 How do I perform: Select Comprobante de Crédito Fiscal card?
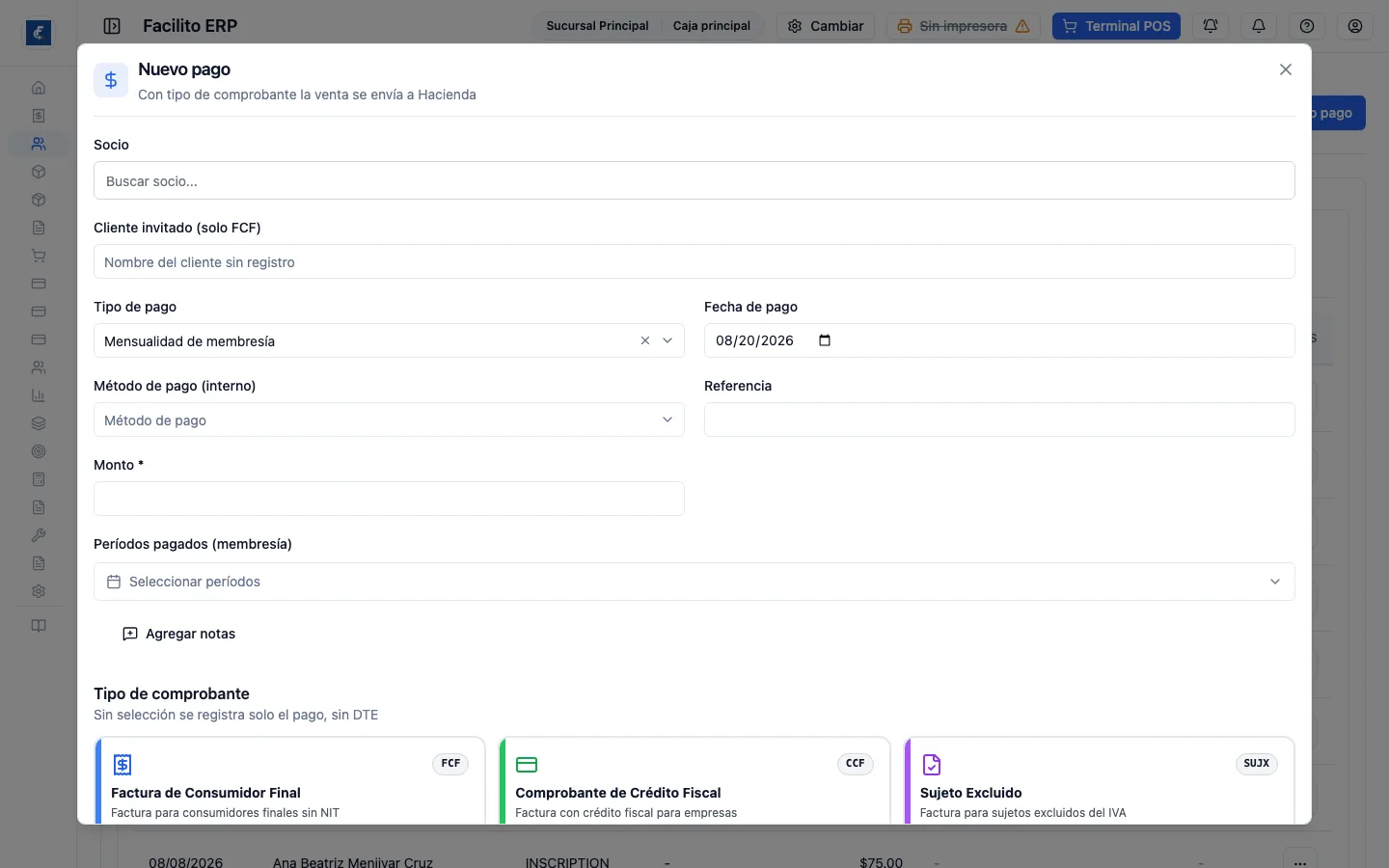[x=694, y=781]
